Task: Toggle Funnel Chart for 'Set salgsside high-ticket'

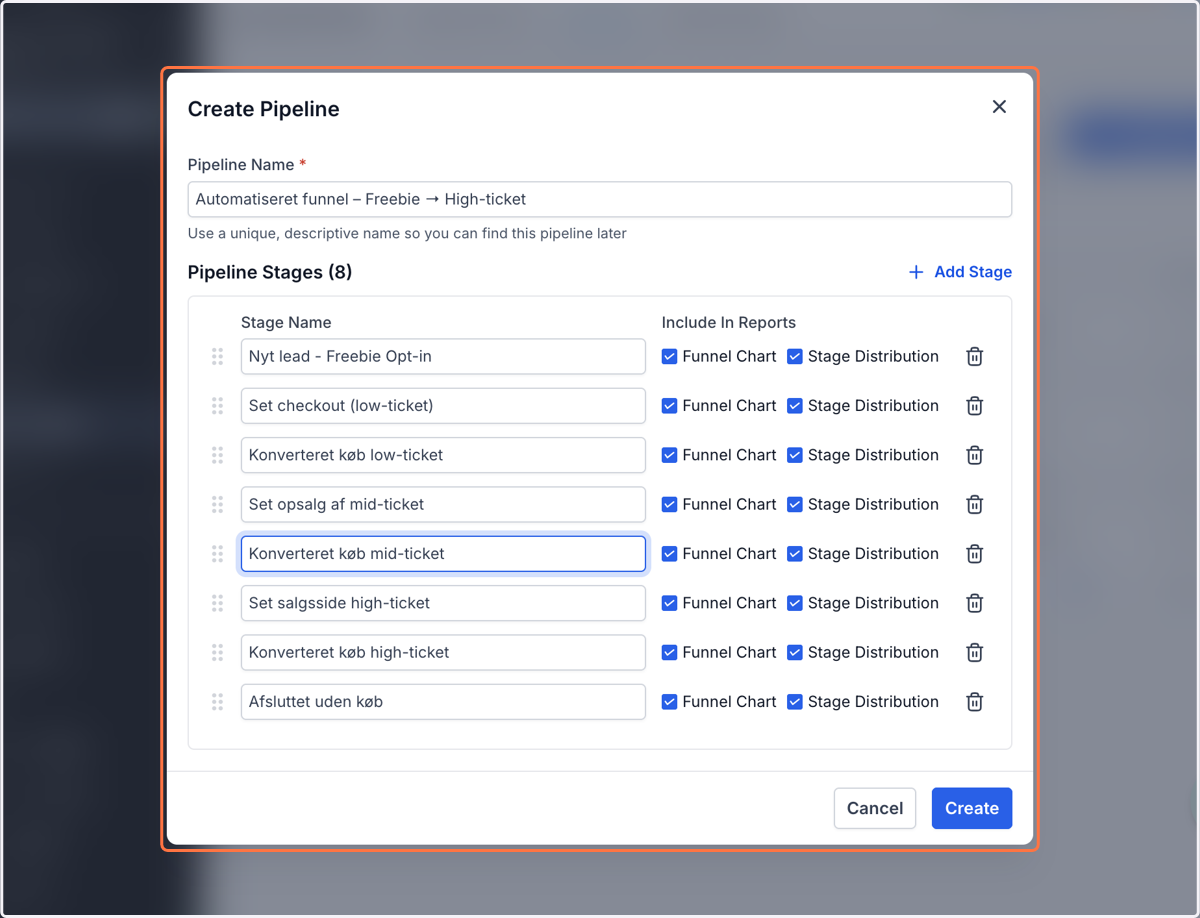Action: (670, 603)
